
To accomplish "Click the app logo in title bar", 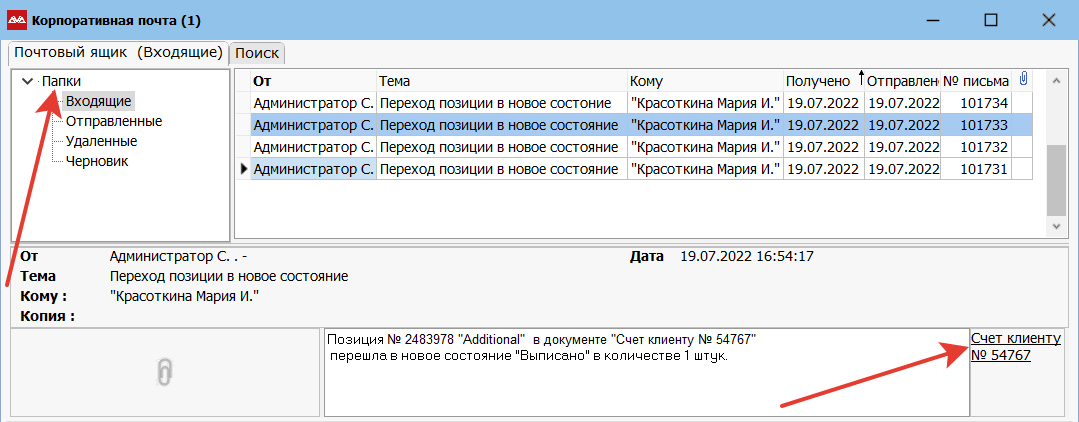I will tap(16, 21).
